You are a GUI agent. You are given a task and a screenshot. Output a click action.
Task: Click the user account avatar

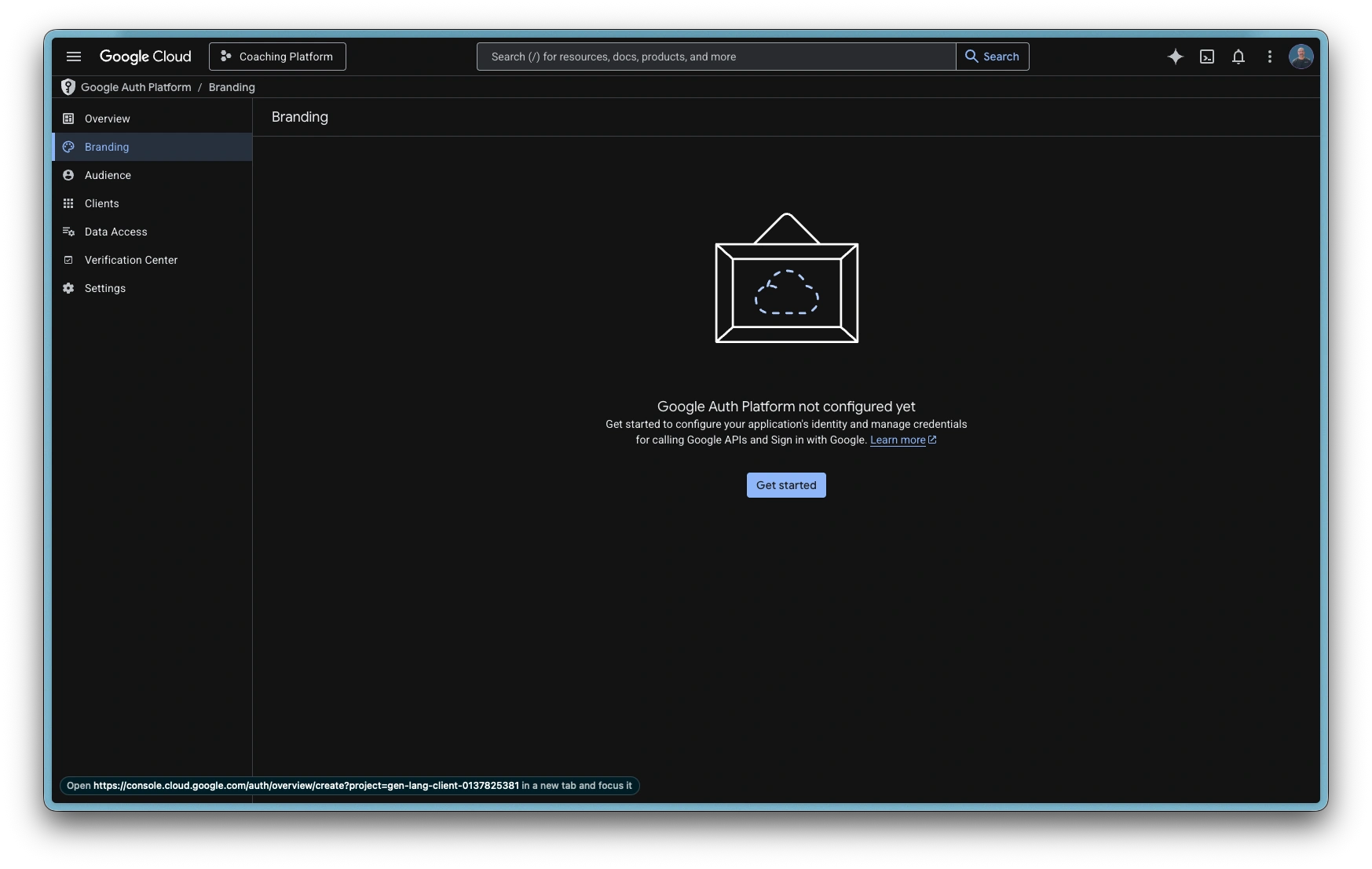tap(1301, 57)
